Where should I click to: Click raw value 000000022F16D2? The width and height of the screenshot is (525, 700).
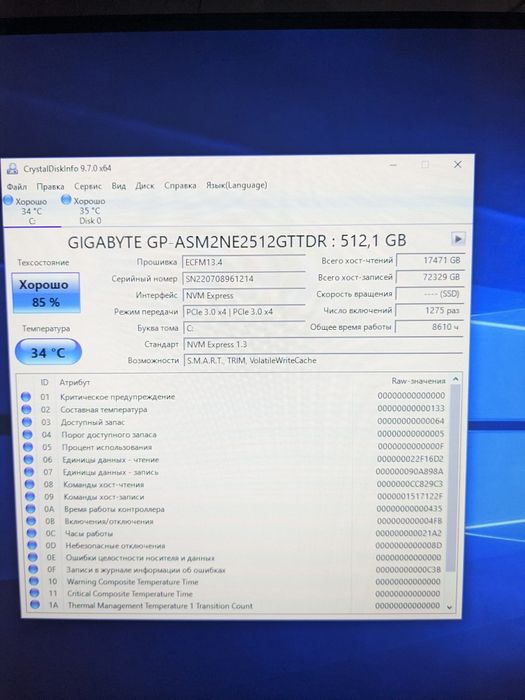click(x=410, y=459)
